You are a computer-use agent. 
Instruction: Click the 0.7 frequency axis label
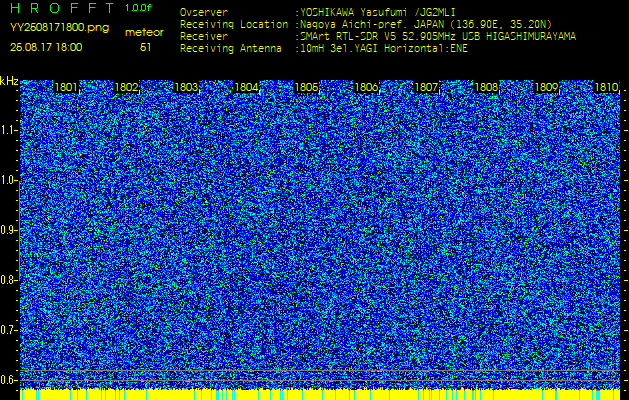click(x=8, y=330)
